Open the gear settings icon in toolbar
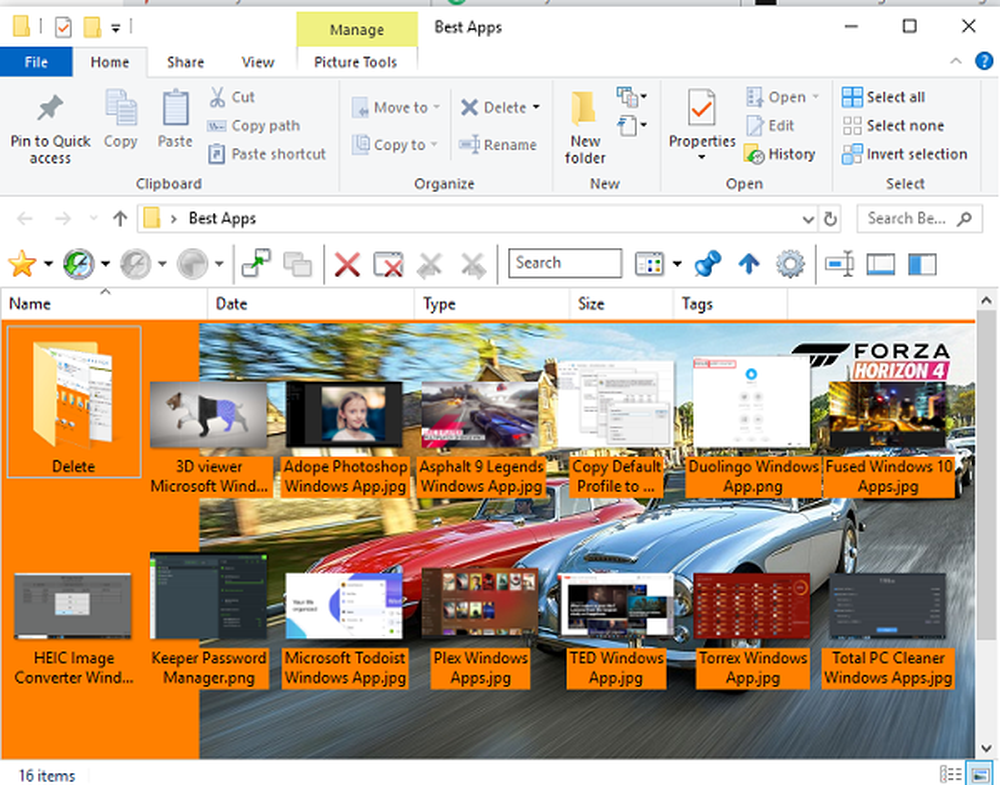 (790, 264)
